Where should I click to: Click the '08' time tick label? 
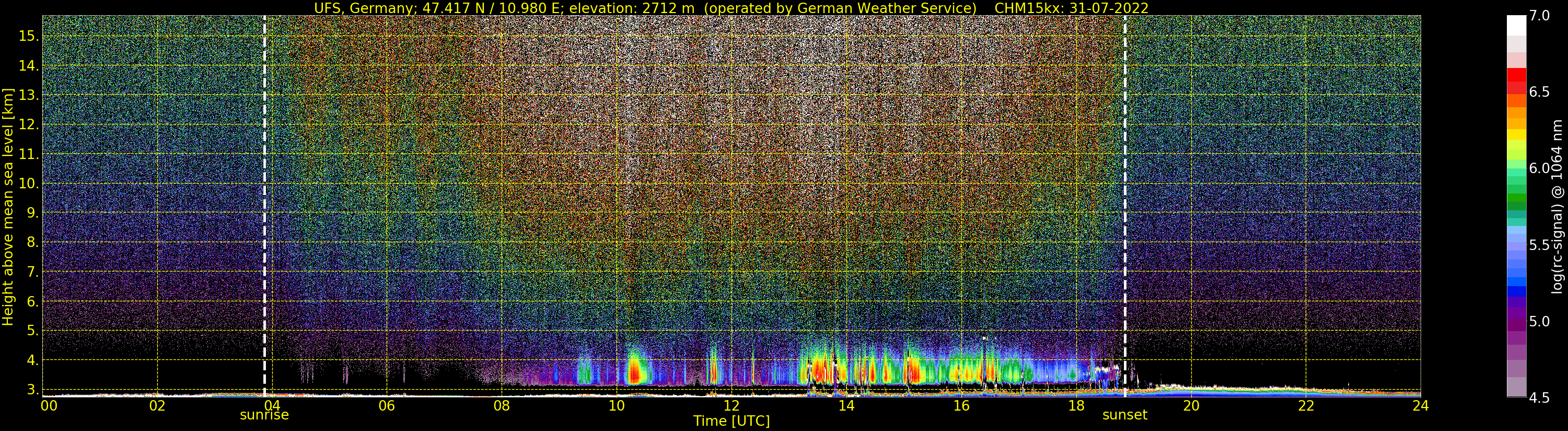point(502,405)
